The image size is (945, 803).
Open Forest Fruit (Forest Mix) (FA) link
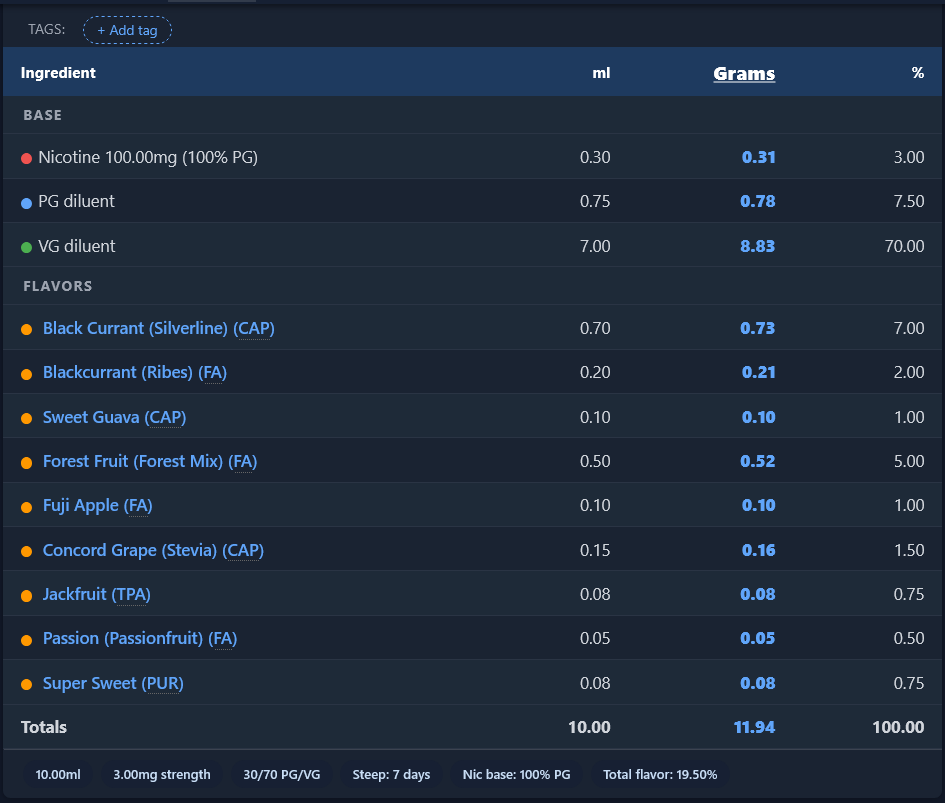coord(150,462)
